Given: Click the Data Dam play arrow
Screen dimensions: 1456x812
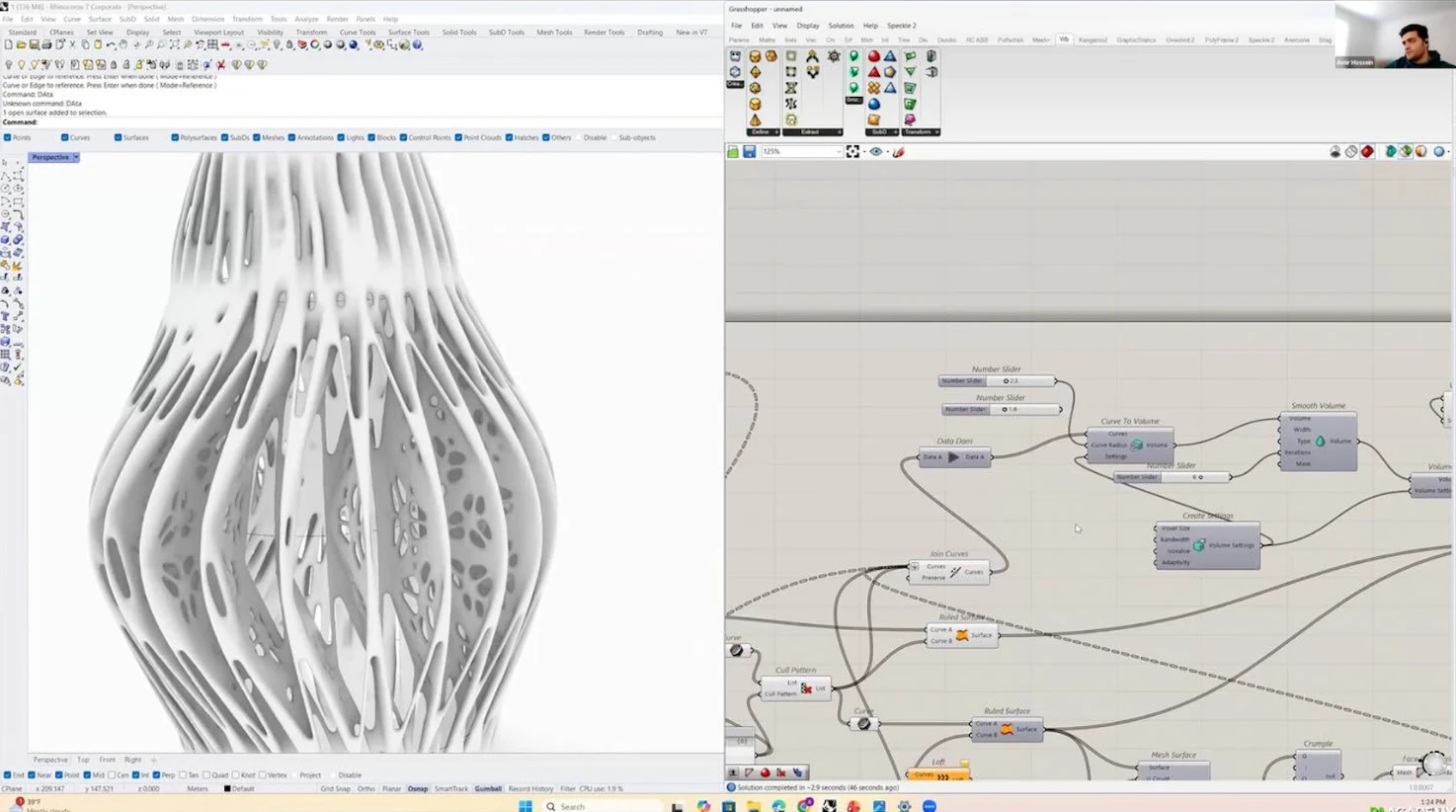Looking at the screenshot, I should [x=953, y=457].
